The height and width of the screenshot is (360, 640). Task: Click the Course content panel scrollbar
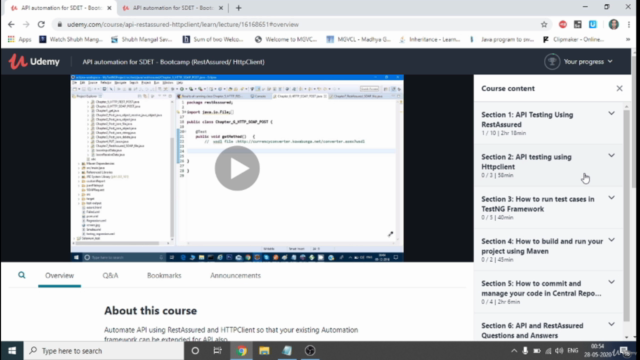click(627, 216)
